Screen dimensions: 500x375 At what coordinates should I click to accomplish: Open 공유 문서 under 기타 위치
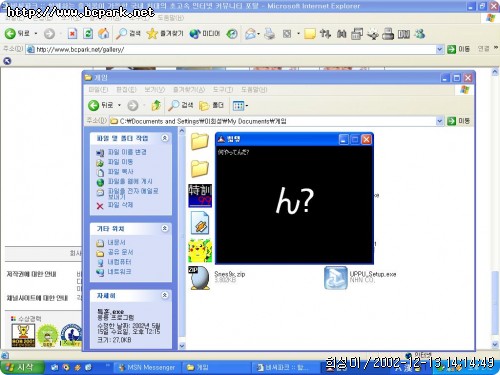(x=120, y=252)
